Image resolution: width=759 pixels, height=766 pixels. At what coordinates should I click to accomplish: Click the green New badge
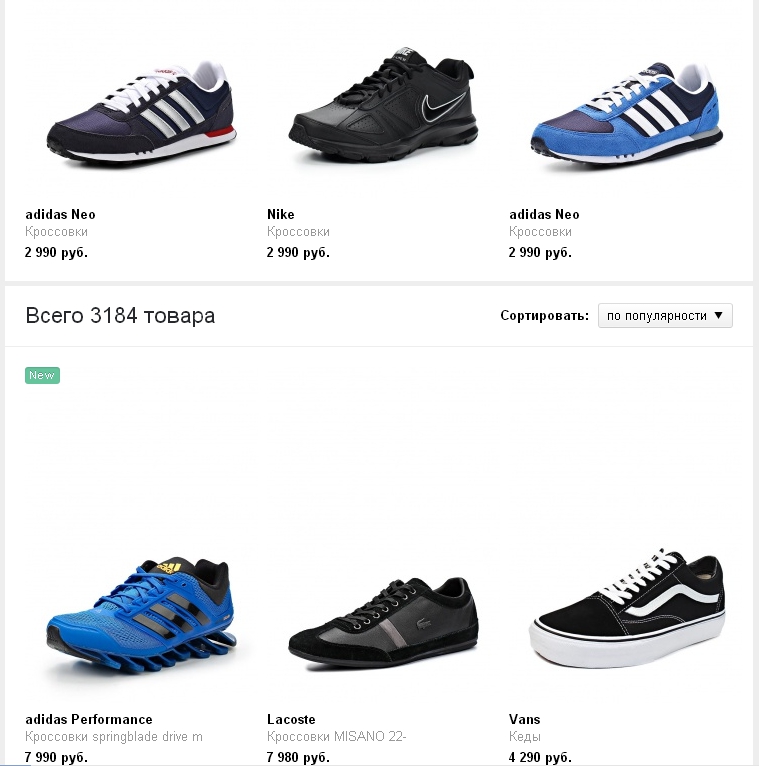42,375
